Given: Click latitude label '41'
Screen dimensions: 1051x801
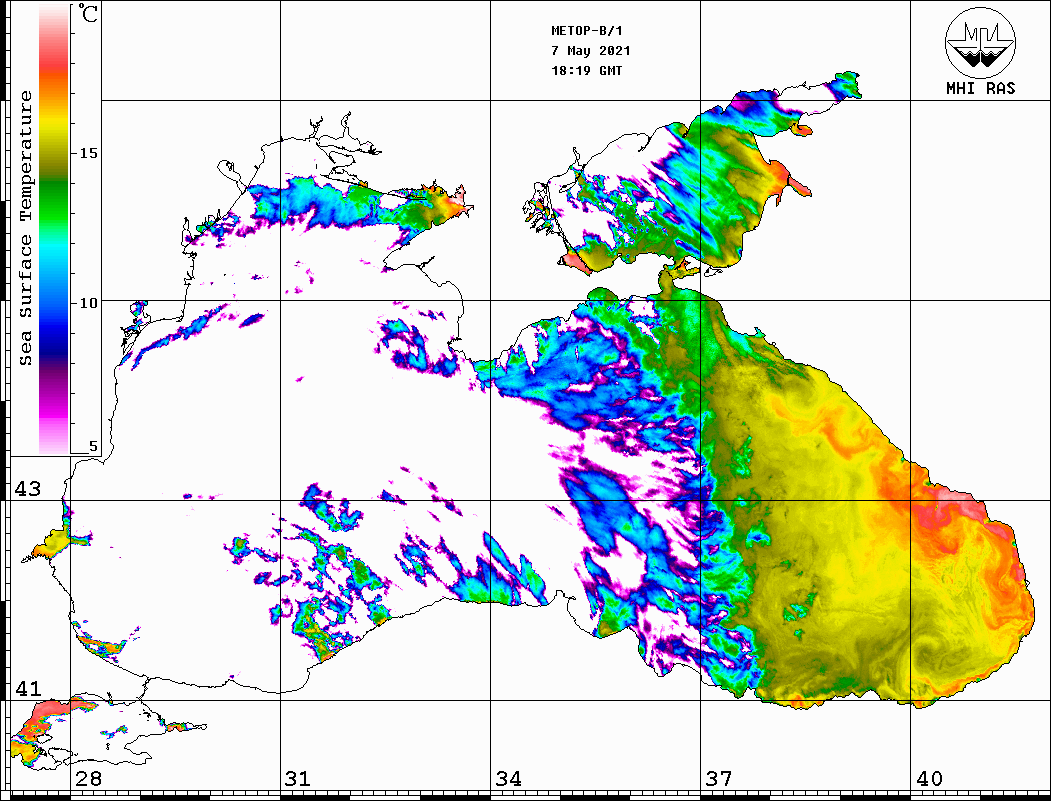Looking at the screenshot, I should 28,688.
